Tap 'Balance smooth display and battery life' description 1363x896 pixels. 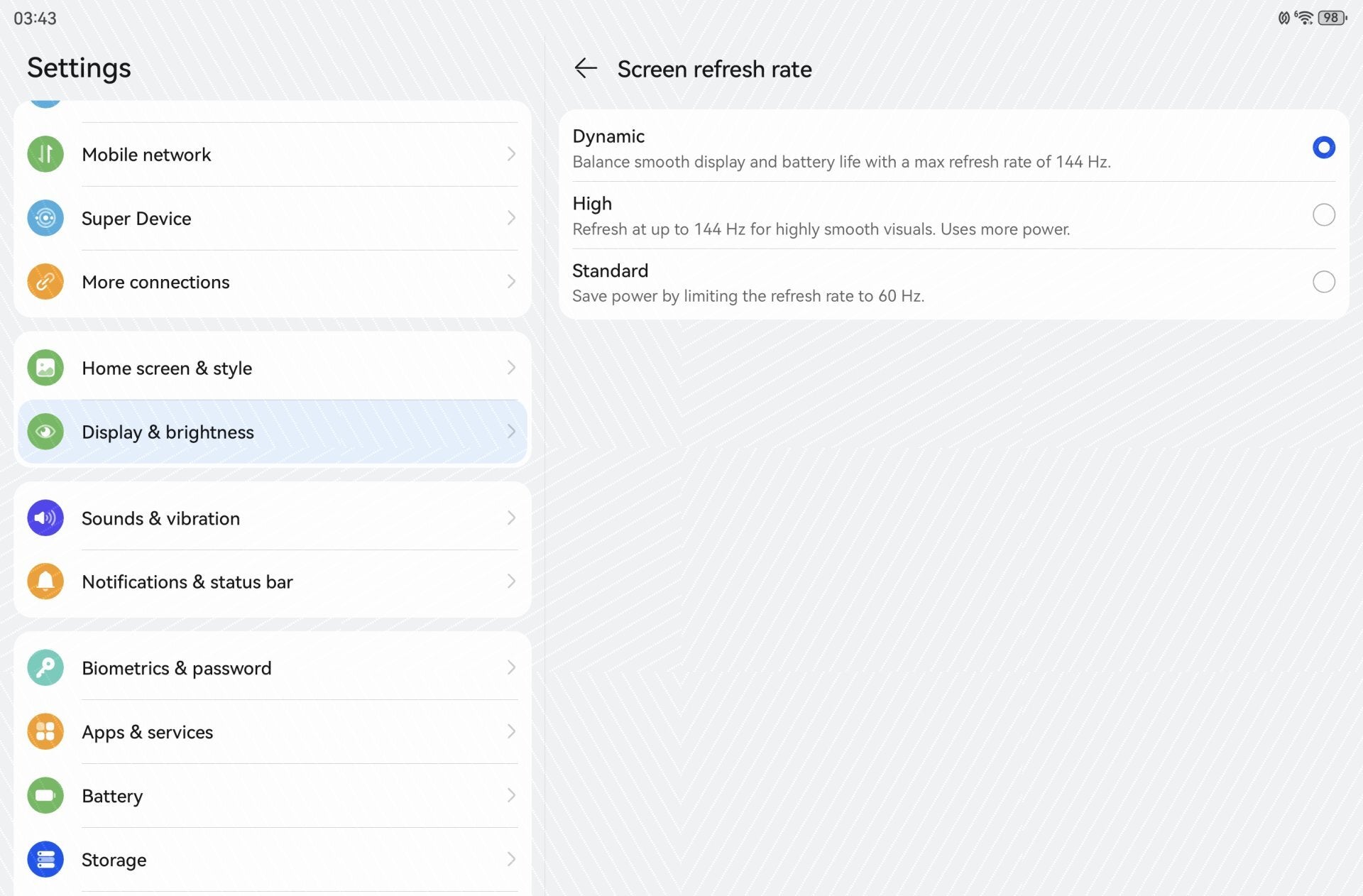click(x=841, y=162)
